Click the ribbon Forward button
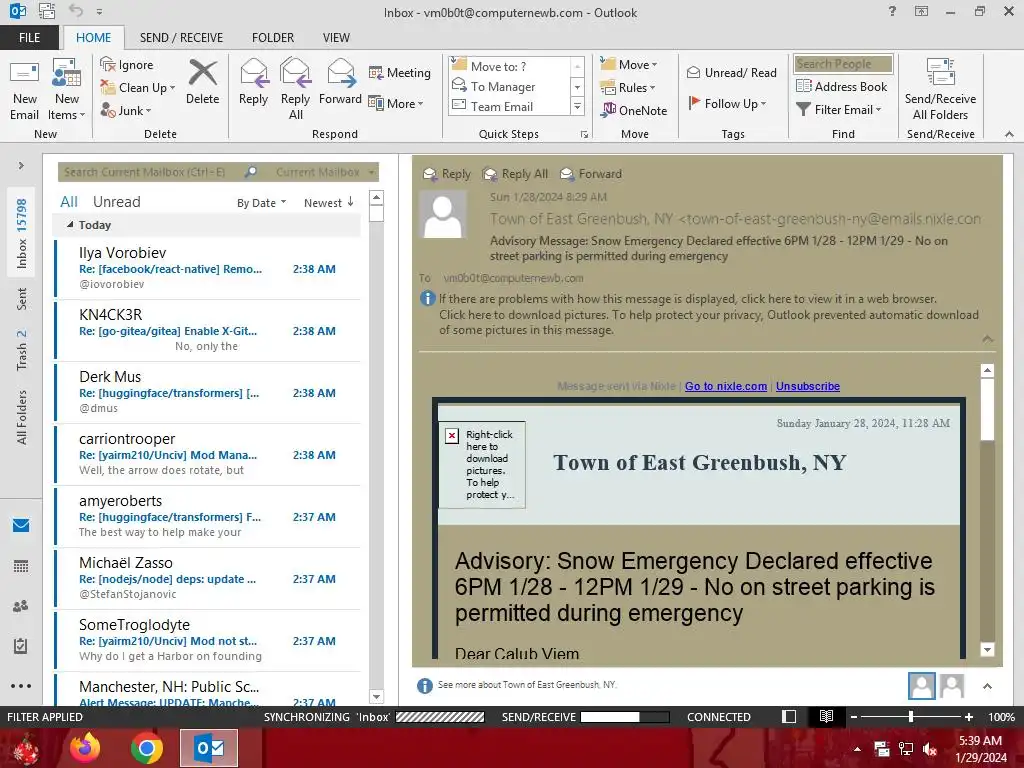1024x768 pixels. tap(340, 82)
